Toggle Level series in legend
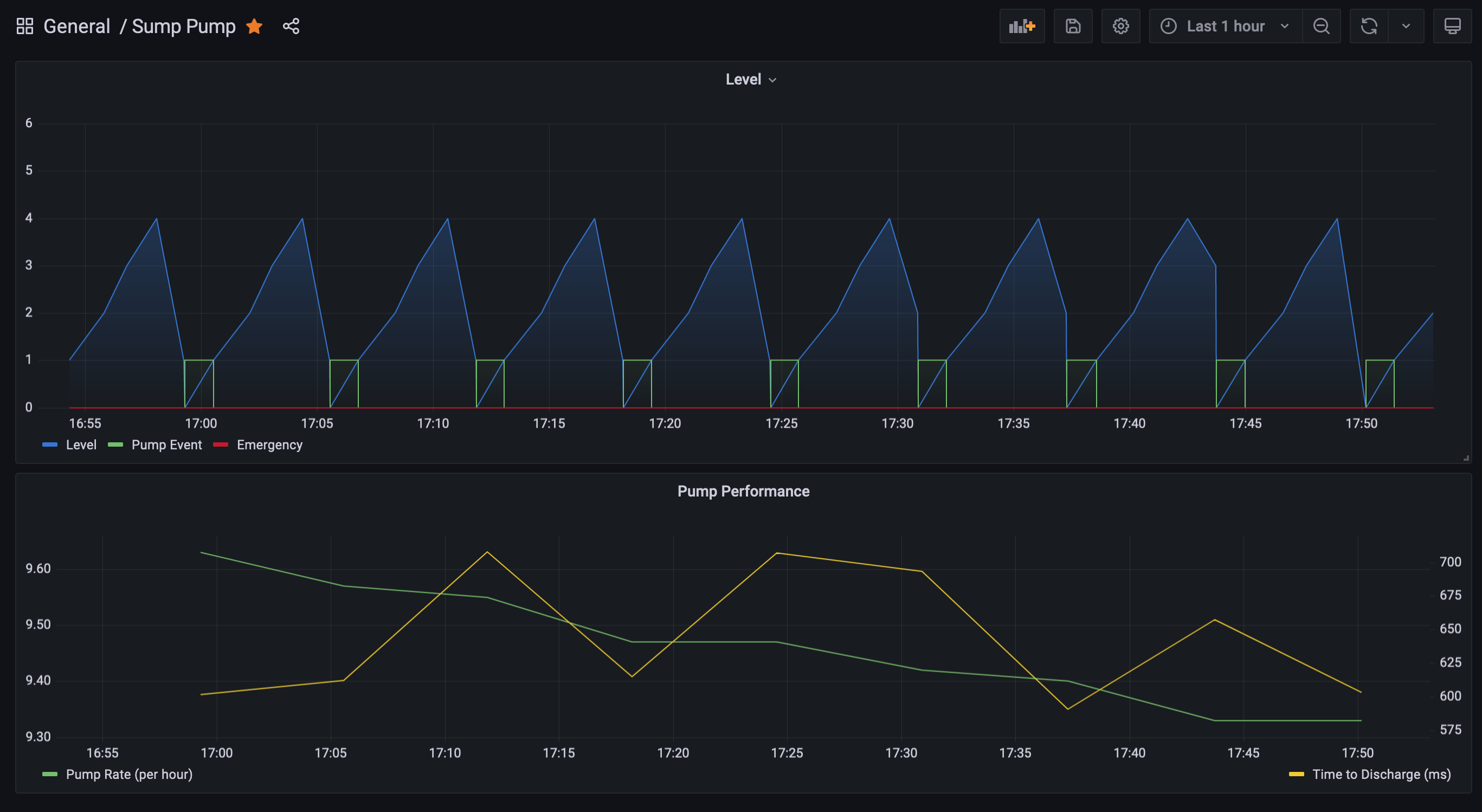The height and width of the screenshot is (812, 1482). tap(81, 445)
